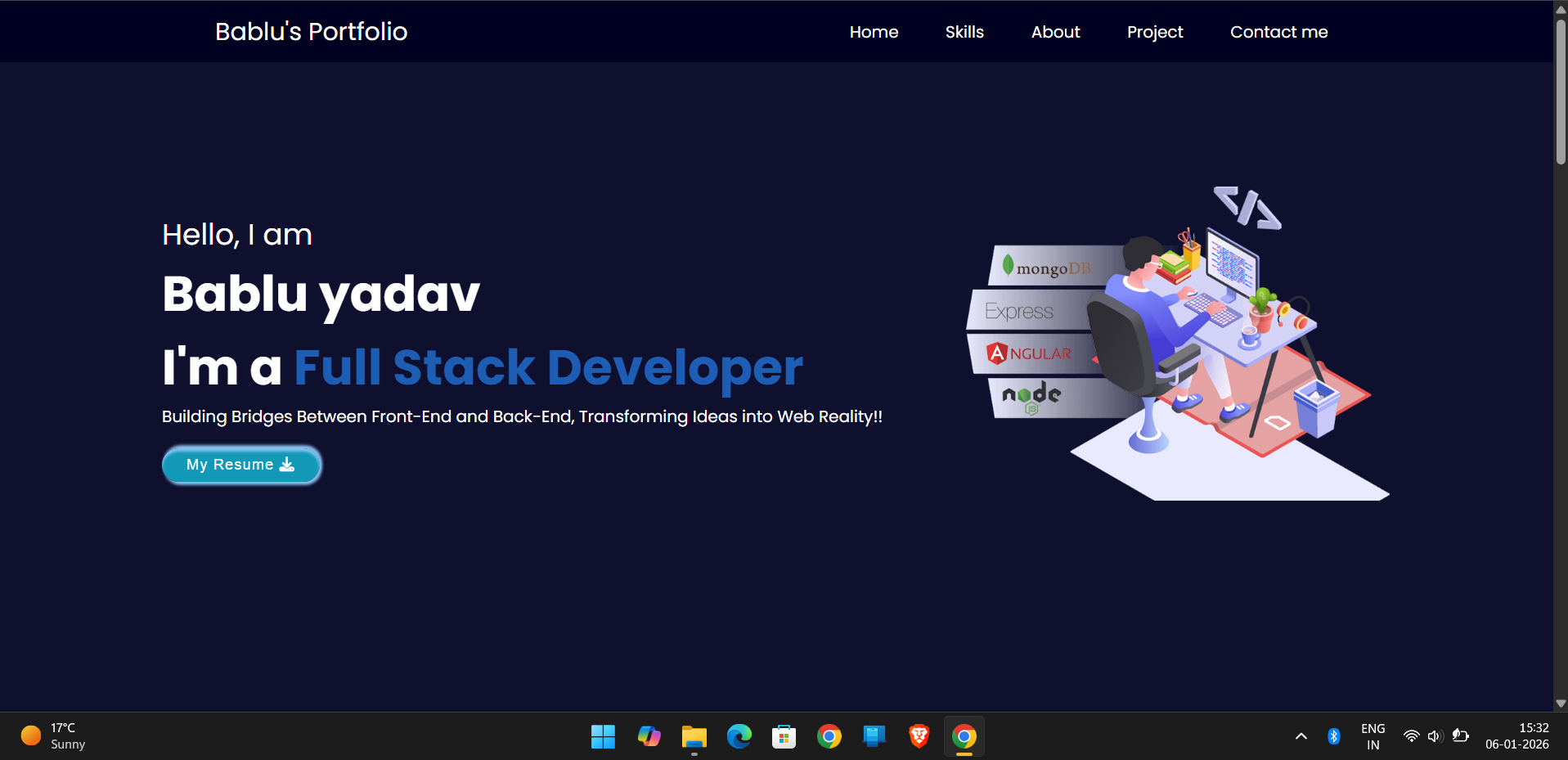This screenshot has width=1568, height=760.
Task: Open the Windows Start menu
Action: point(603,737)
